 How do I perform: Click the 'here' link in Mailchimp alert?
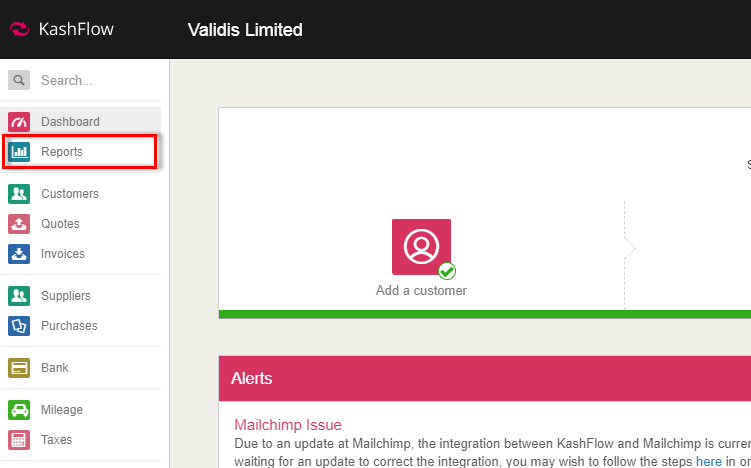tap(708, 461)
